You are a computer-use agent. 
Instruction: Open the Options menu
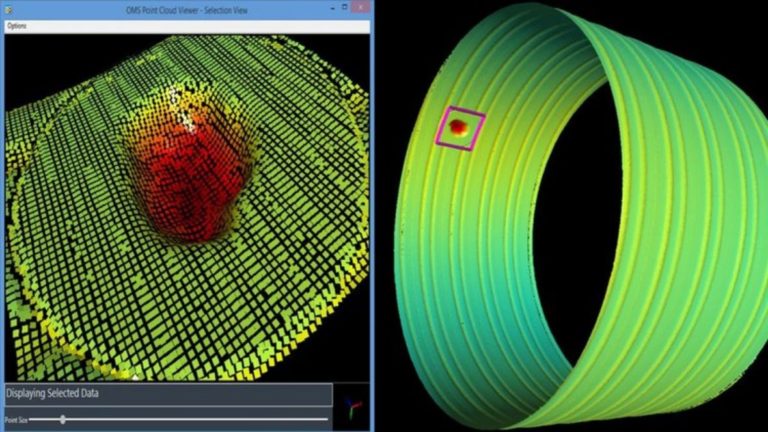[17, 25]
